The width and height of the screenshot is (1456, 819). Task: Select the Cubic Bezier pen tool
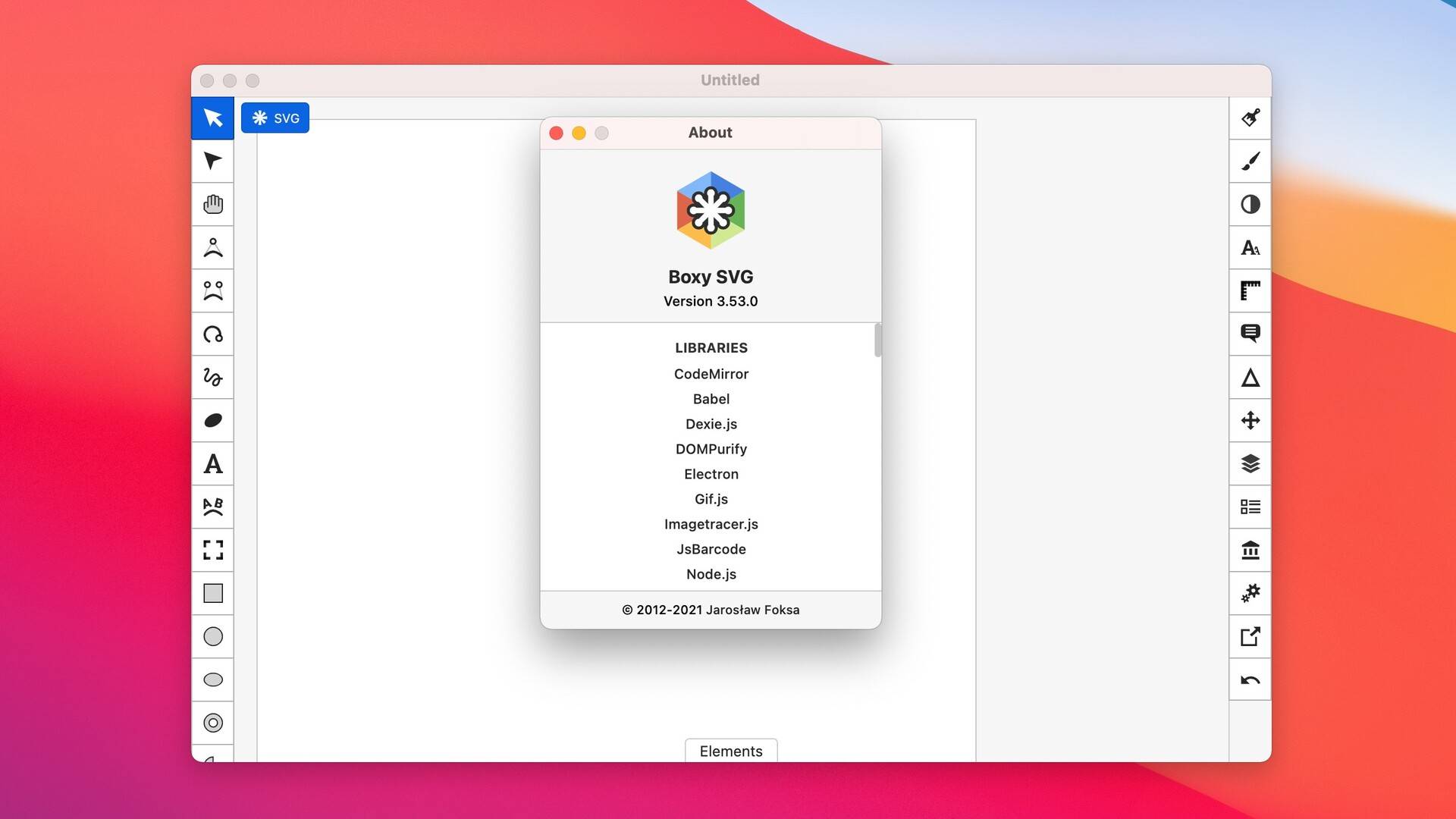tap(212, 290)
